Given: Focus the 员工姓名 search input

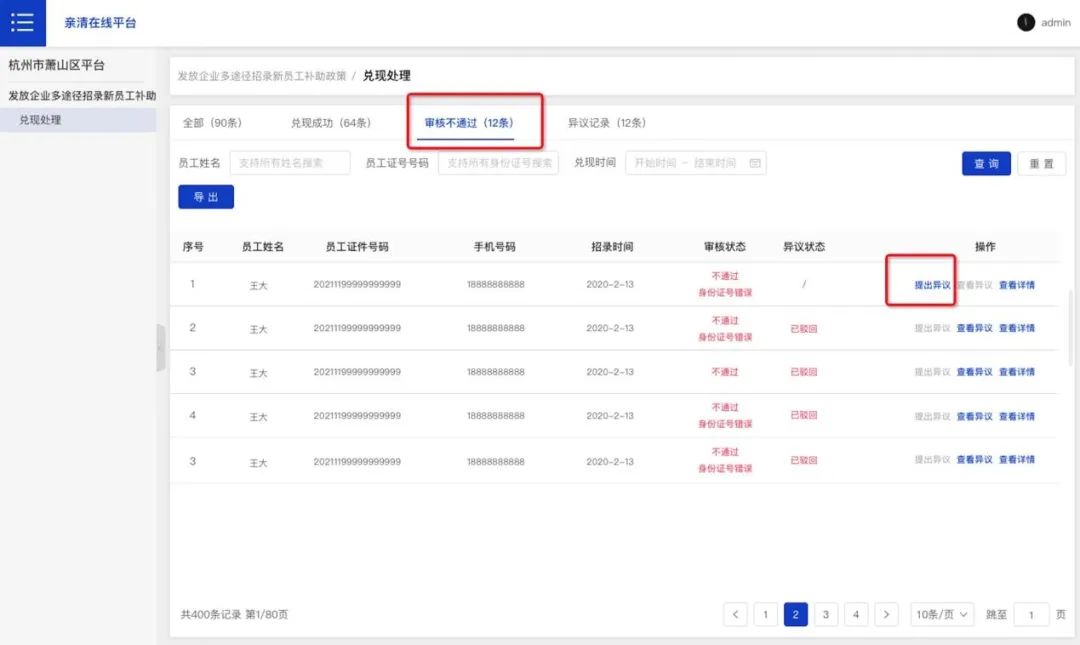Looking at the screenshot, I should coord(290,163).
